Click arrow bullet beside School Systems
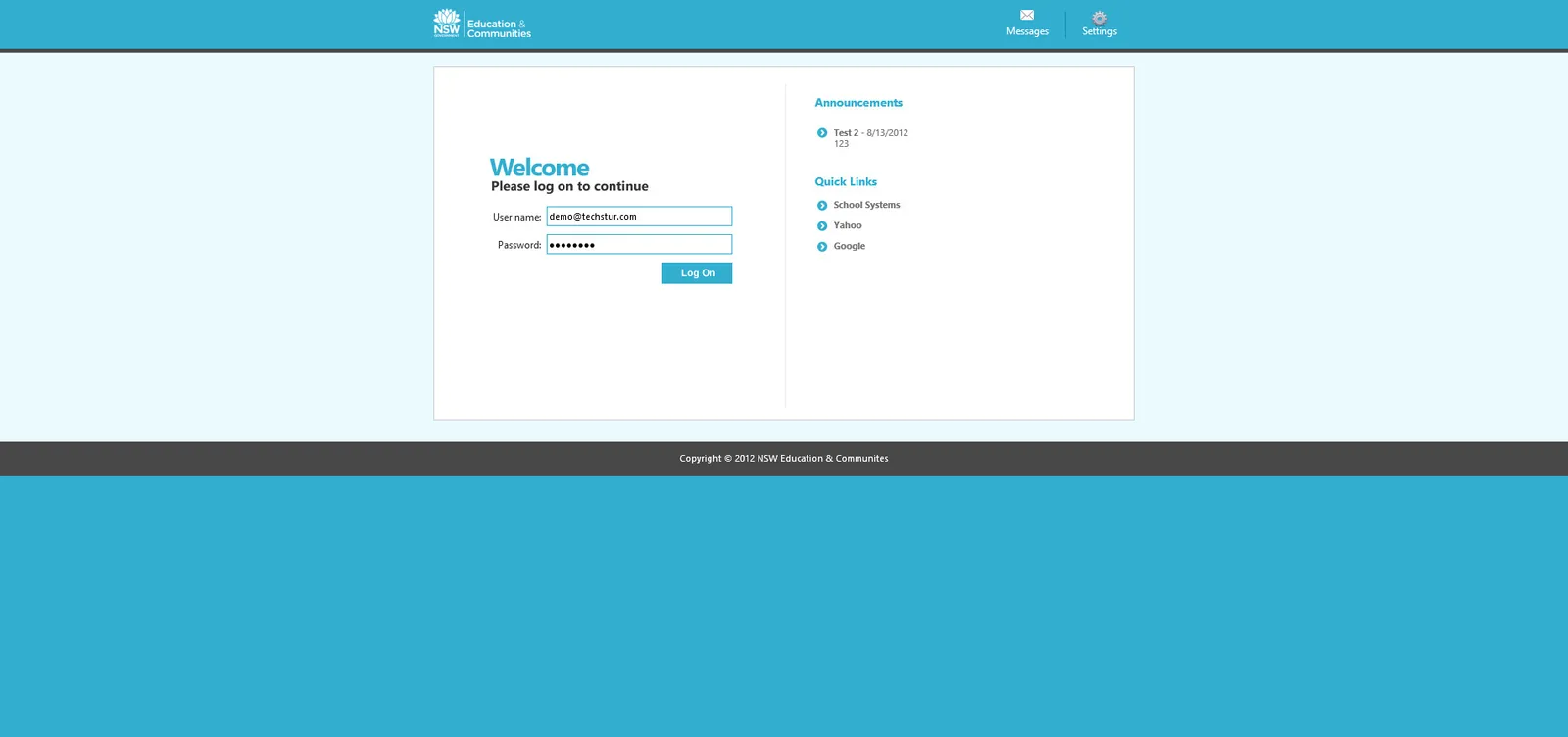The width and height of the screenshot is (1568, 737). tap(822, 206)
